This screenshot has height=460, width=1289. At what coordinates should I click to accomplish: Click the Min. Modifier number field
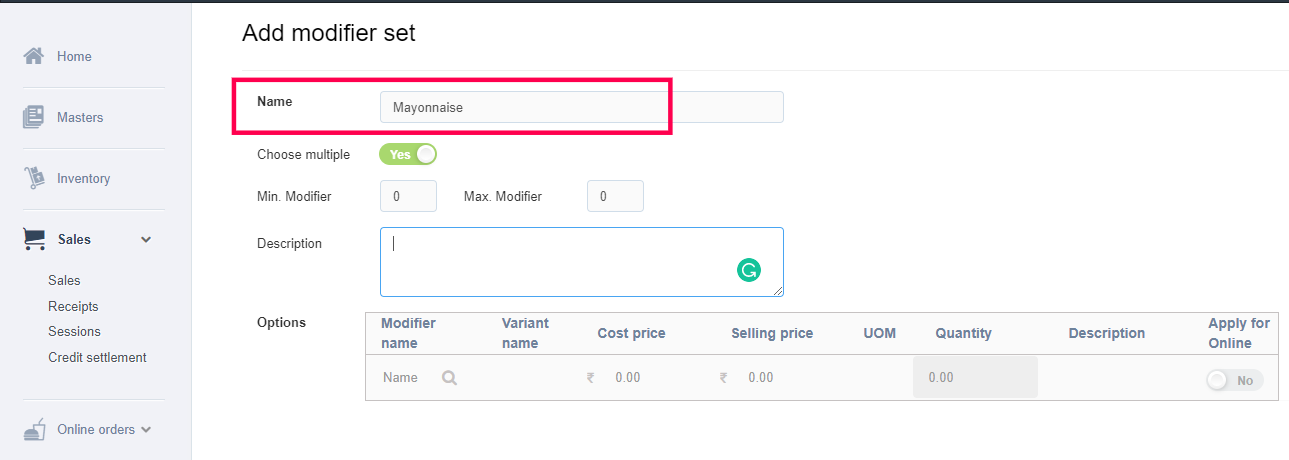click(x=408, y=196)
